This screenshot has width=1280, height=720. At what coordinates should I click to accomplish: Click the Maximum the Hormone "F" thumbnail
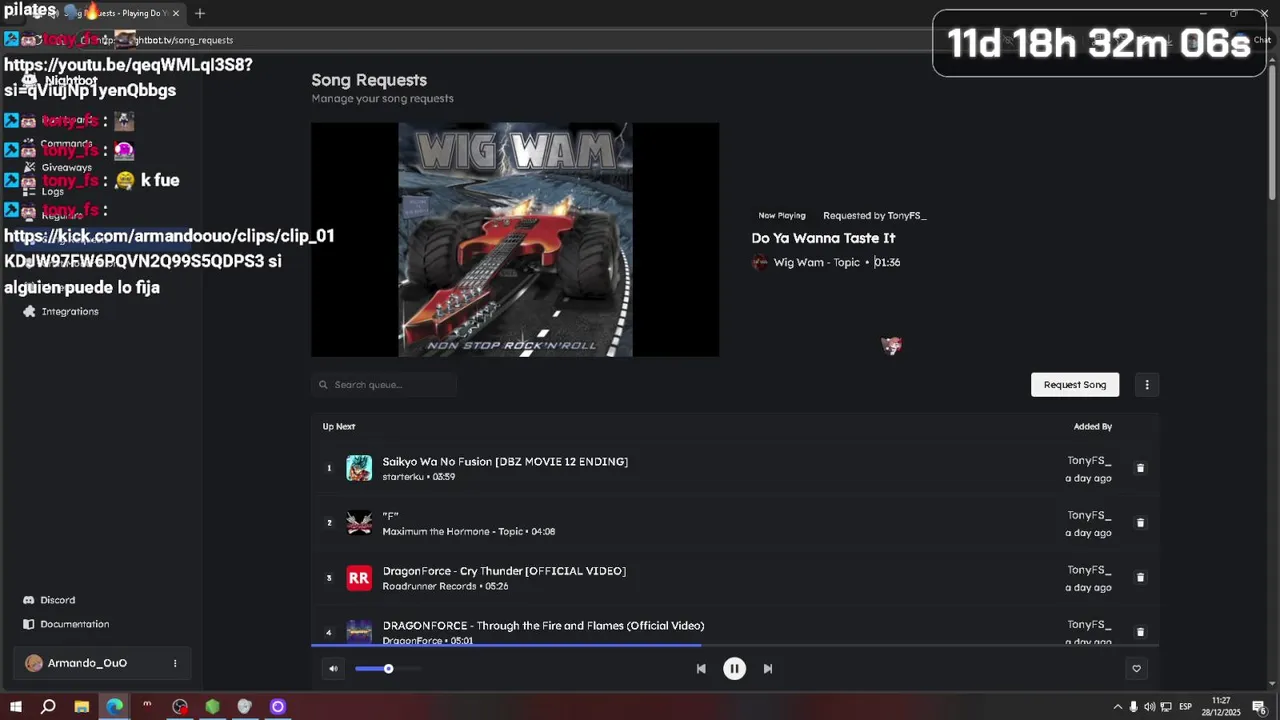pos(359,523)
